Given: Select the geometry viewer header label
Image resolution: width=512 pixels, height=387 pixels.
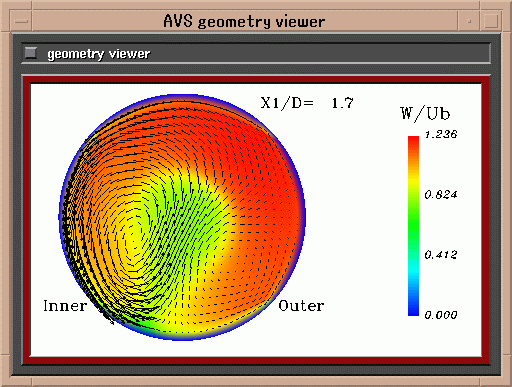Looking at the screenshot, I should [x=99, y=54].
